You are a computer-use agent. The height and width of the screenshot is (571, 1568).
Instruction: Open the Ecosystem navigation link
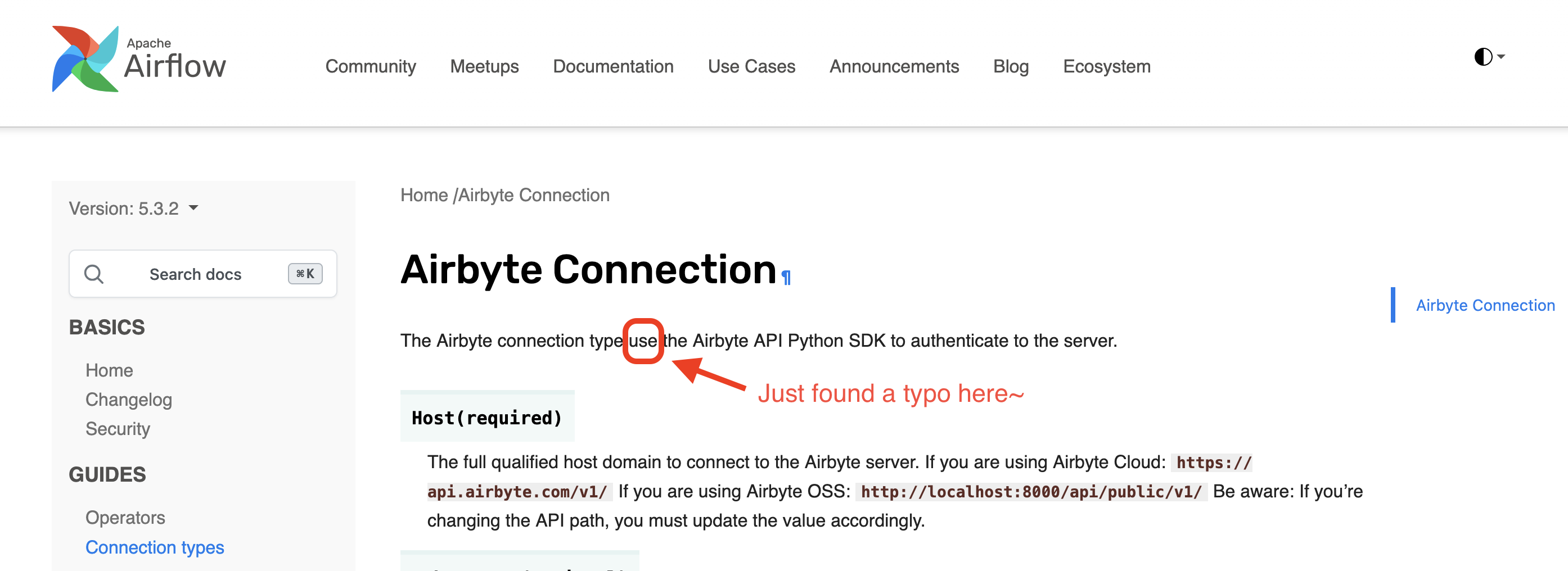coord(1106,67)
